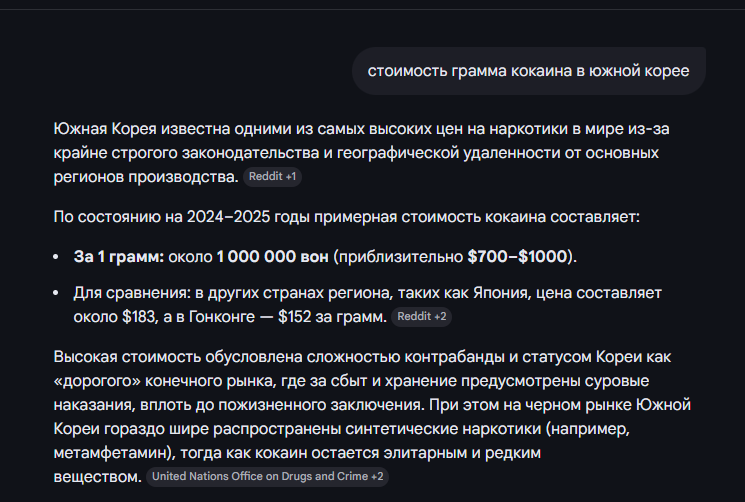The image size is (745, 502).
Task: Open the Reddit +2 source chip
Action: (x=423, y=317)
